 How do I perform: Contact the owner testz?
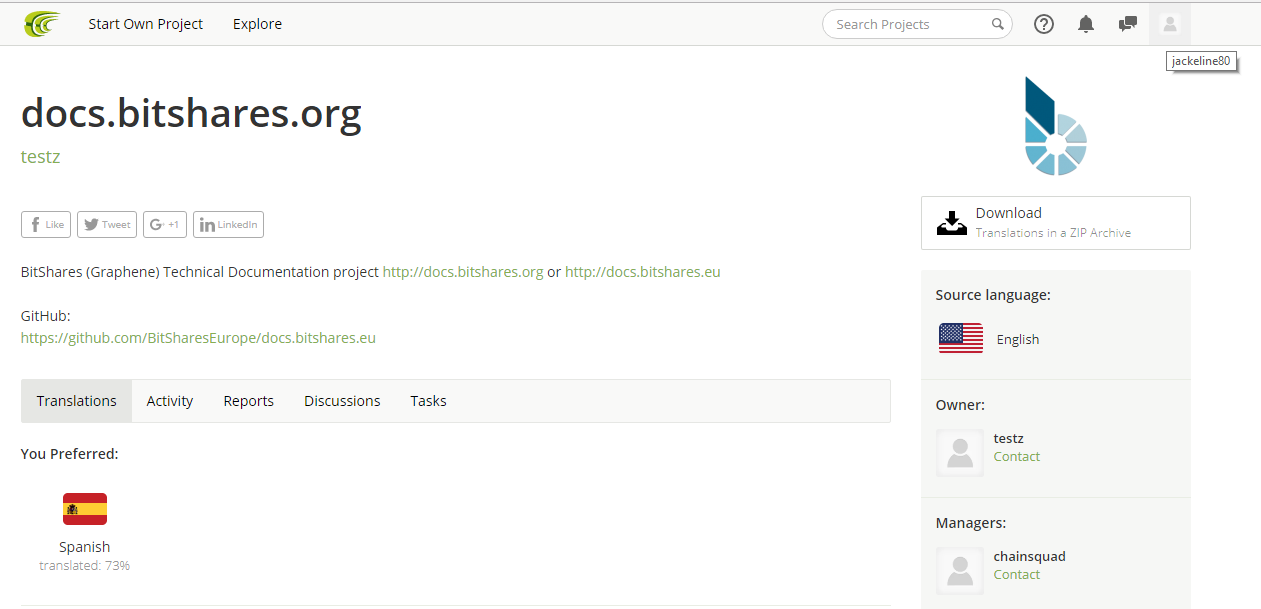(x=1017, y=456)
